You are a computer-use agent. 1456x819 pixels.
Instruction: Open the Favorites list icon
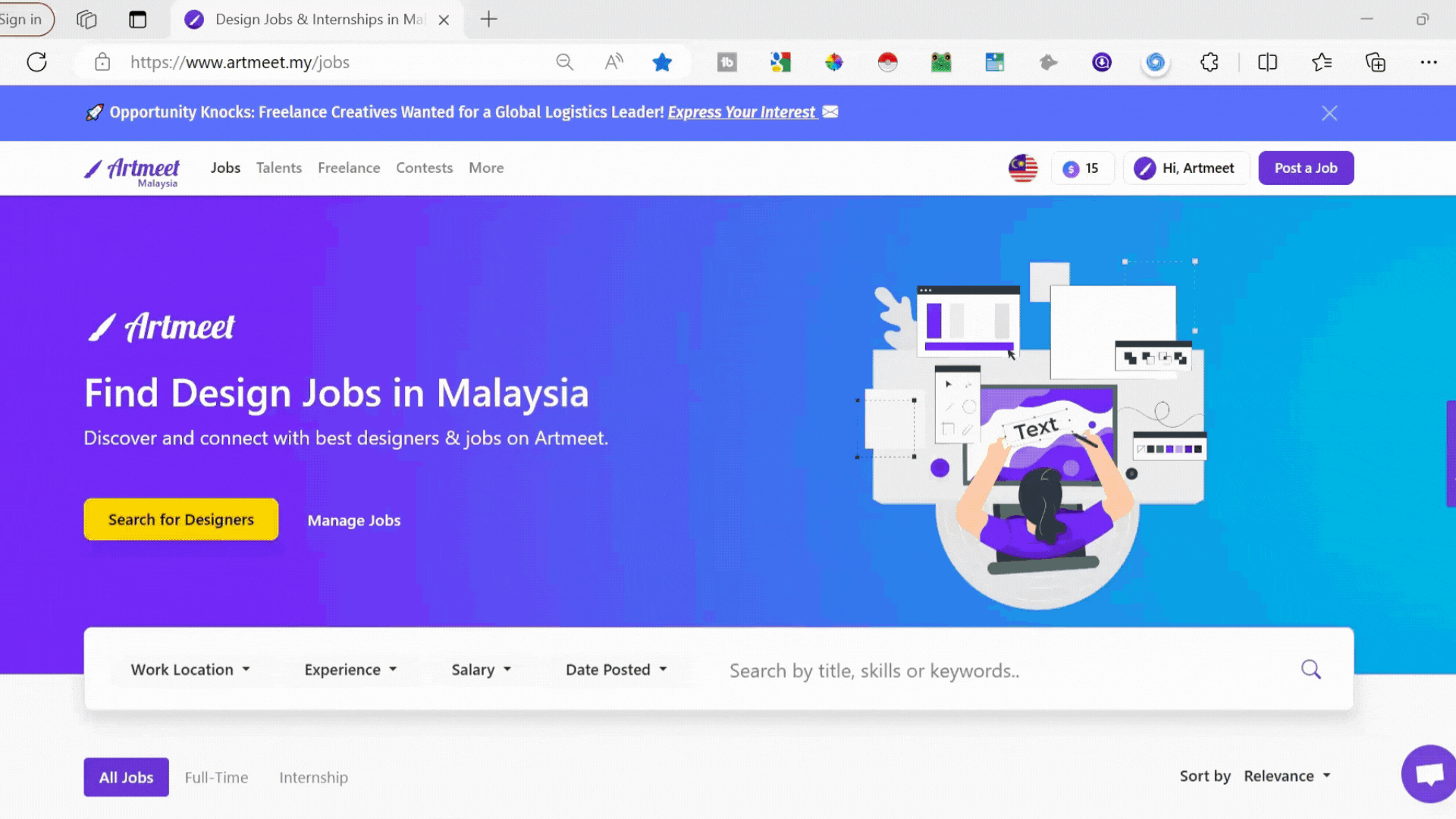click(x=1322, y=62)
